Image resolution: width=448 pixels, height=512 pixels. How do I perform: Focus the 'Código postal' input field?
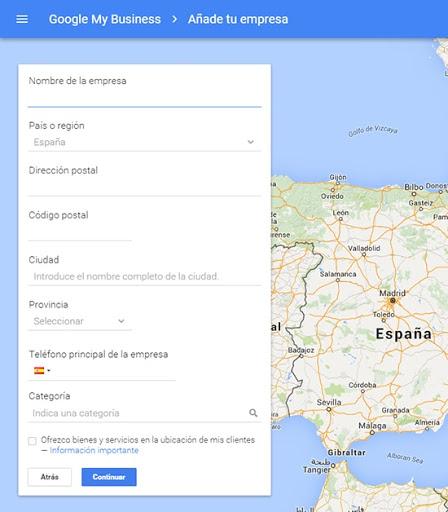(x=80, y=232)
